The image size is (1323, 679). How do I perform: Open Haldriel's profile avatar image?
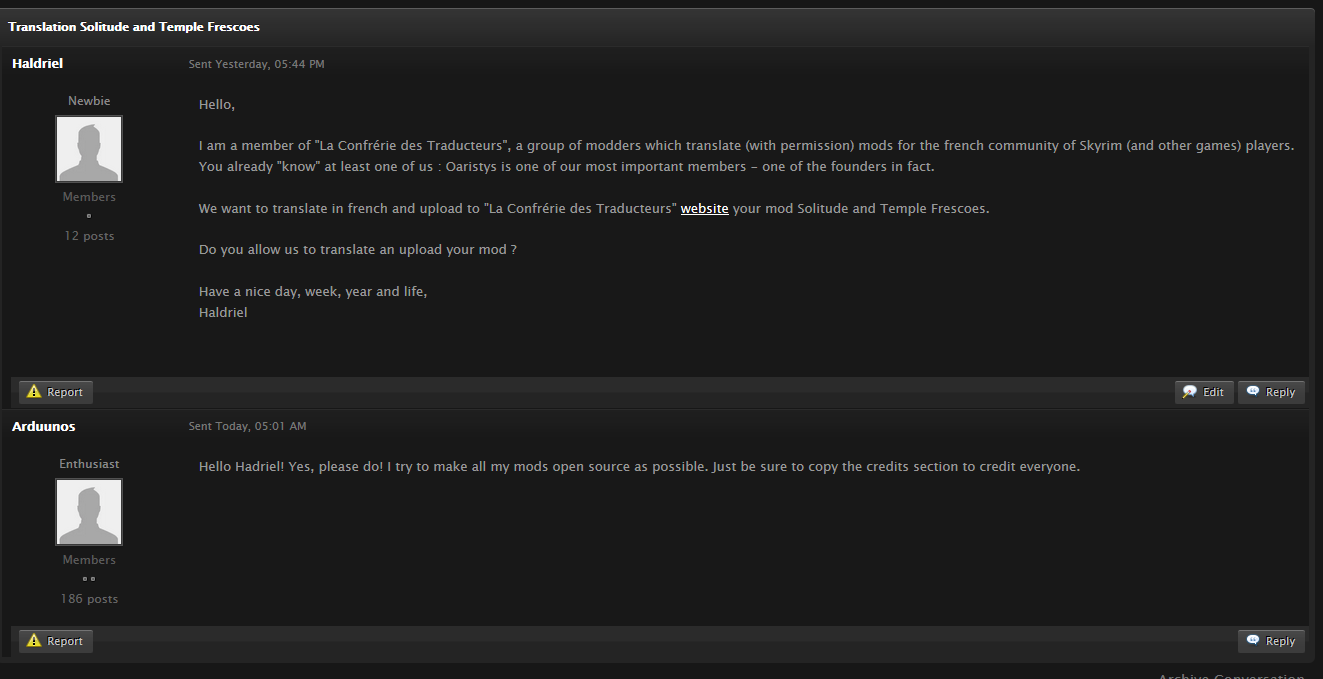click(x=89, y=149)
